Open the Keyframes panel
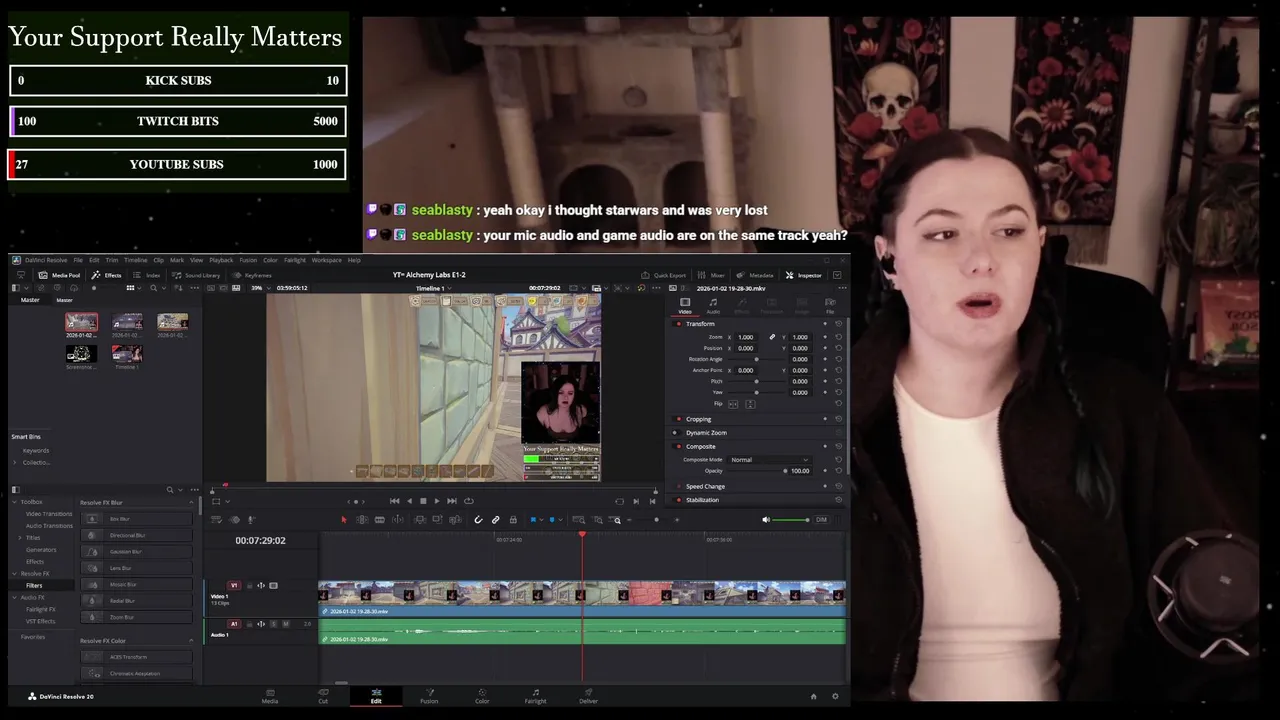The image size is (1280, 720). pos(252,275)
